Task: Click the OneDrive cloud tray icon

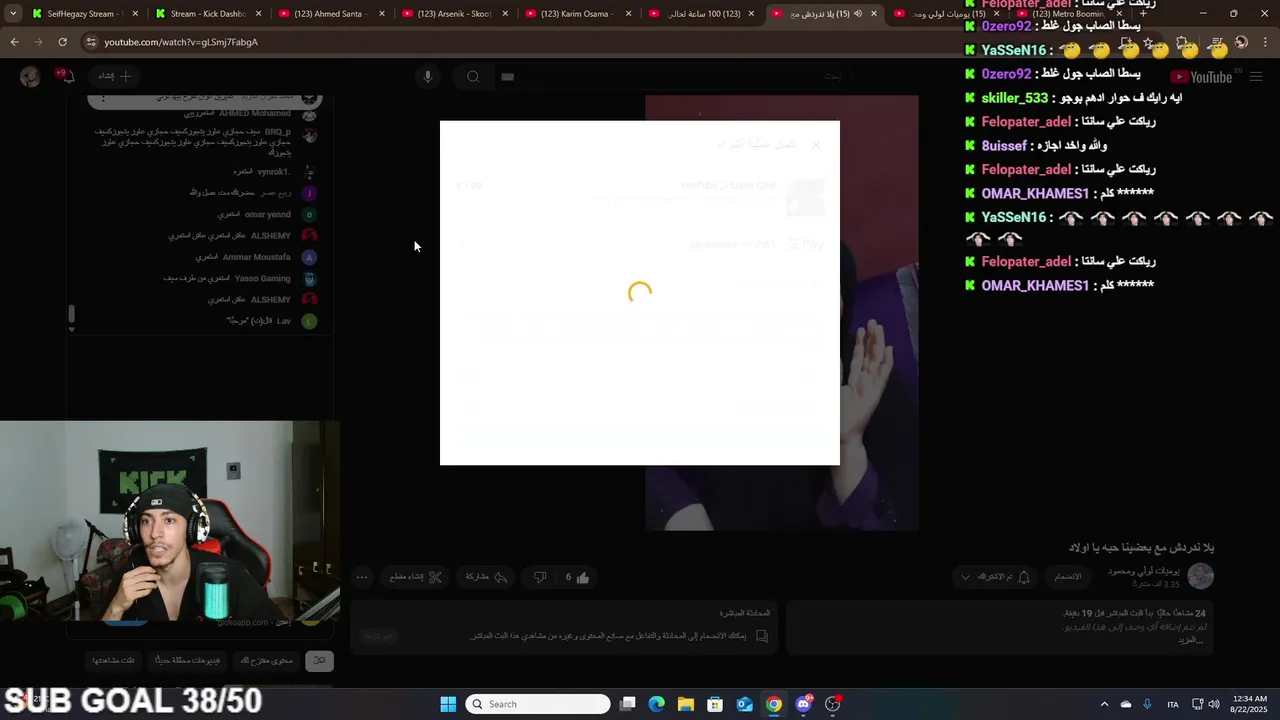Action: pyautogui.click(x=1126, y=704)
